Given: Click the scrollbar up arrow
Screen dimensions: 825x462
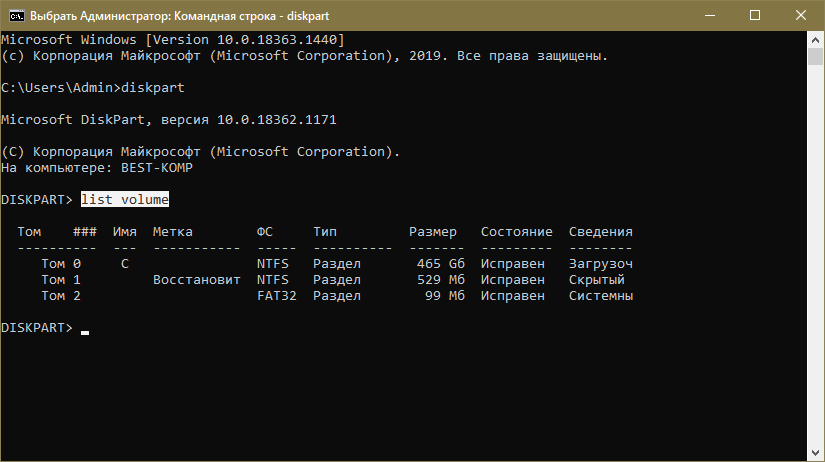Looking at the screenshot, I should pyautogui.click(x=816, y=39).
